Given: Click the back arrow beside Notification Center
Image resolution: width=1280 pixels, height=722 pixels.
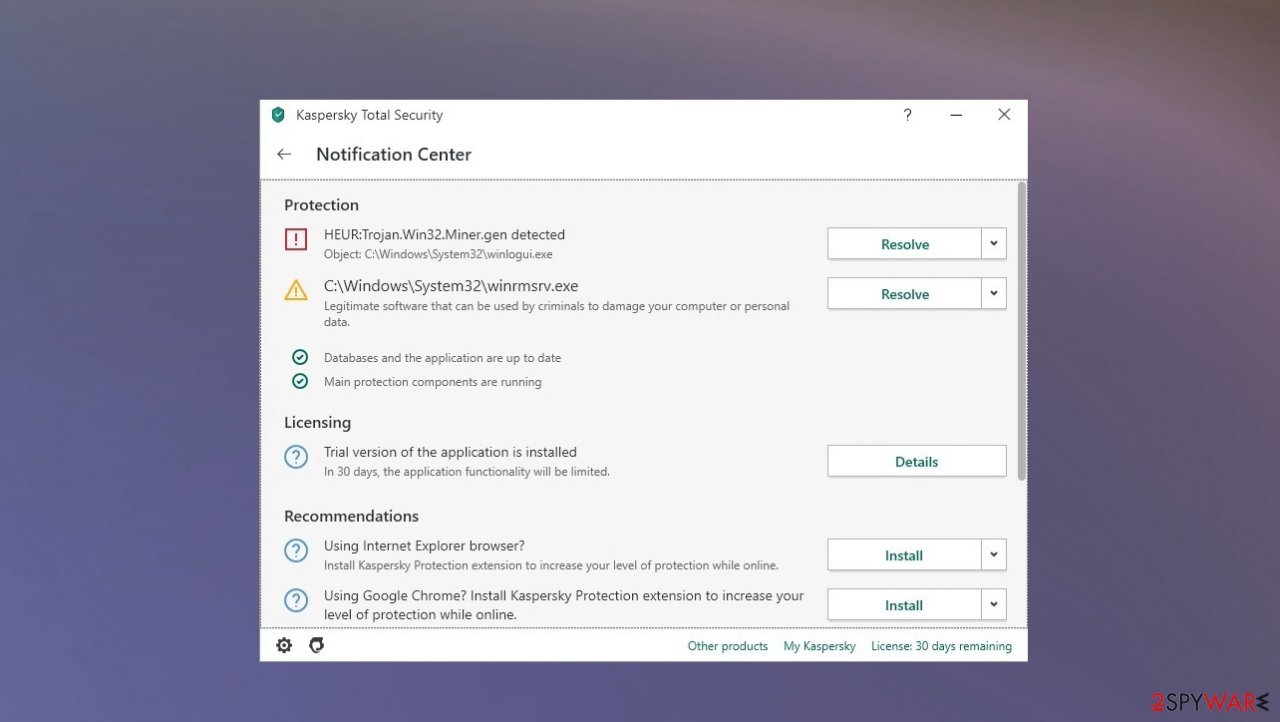Looking at the screenshot, I should (x=284, y=154).
